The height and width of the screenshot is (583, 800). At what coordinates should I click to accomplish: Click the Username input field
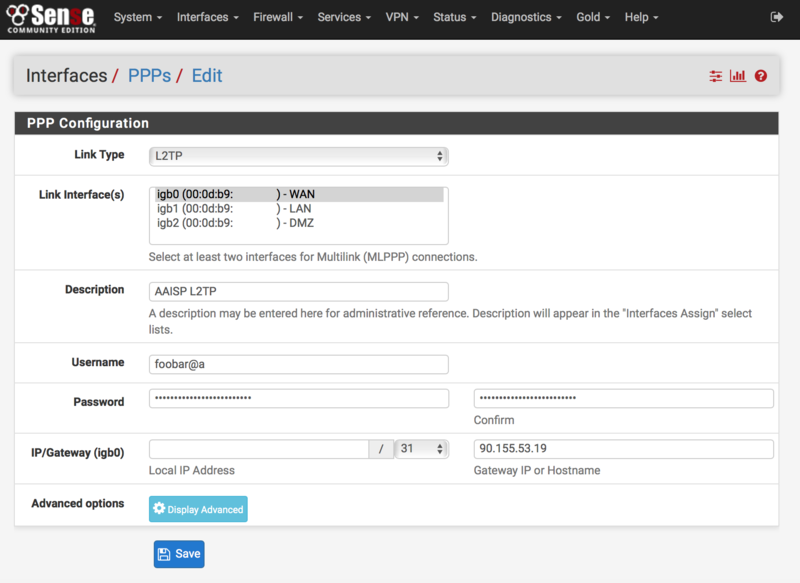pyautogui.click(x=298, y=364)
